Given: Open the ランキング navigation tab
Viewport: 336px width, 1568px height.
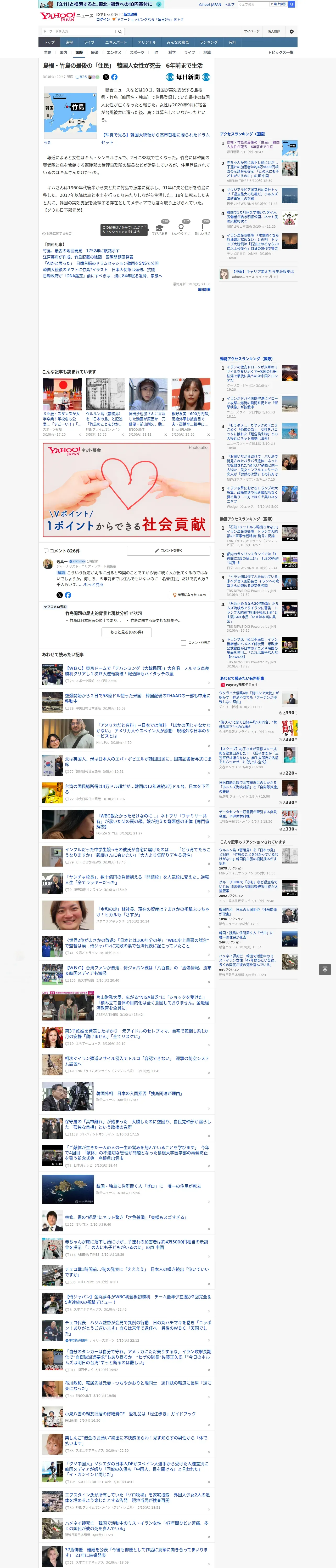Looking at the screenshot, I should pos(209,43).
